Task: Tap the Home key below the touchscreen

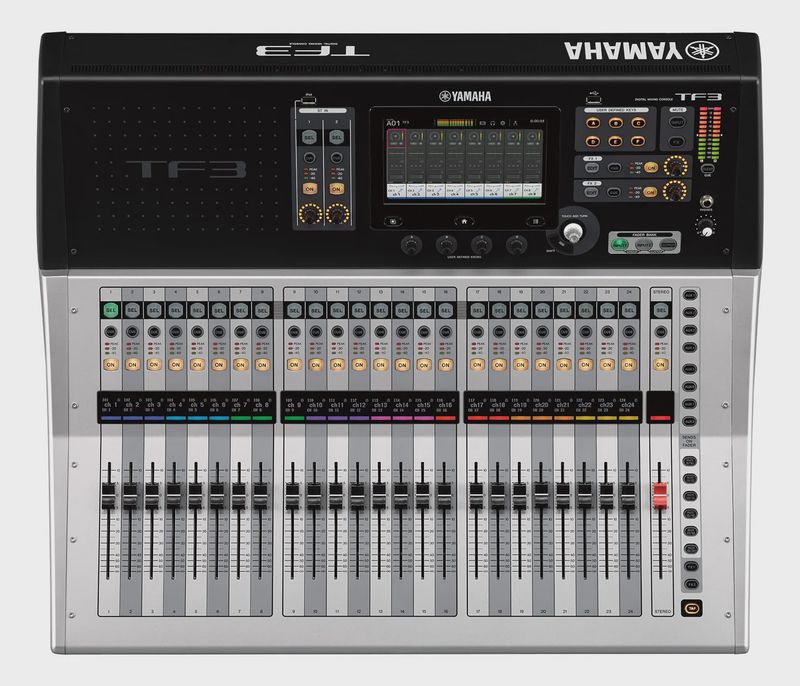Action: [464, 221]
